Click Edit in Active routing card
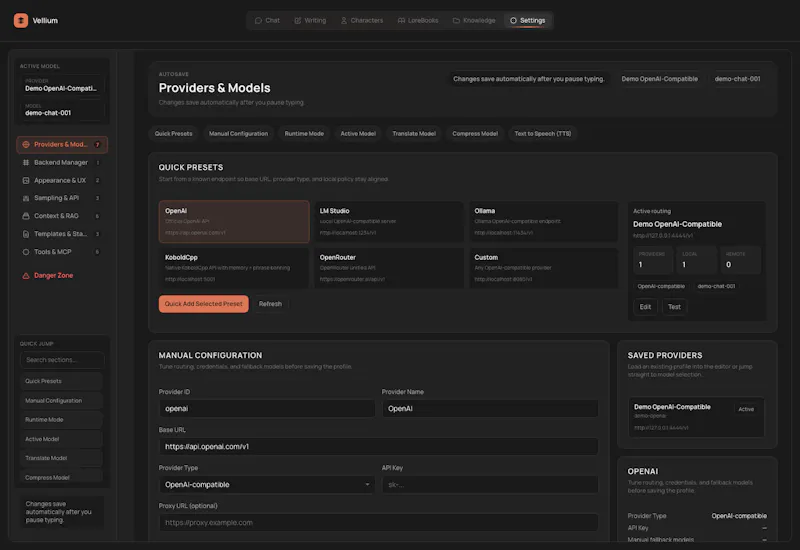The width and height of the screenshot is (800, 550). click(x=645, y=307)
